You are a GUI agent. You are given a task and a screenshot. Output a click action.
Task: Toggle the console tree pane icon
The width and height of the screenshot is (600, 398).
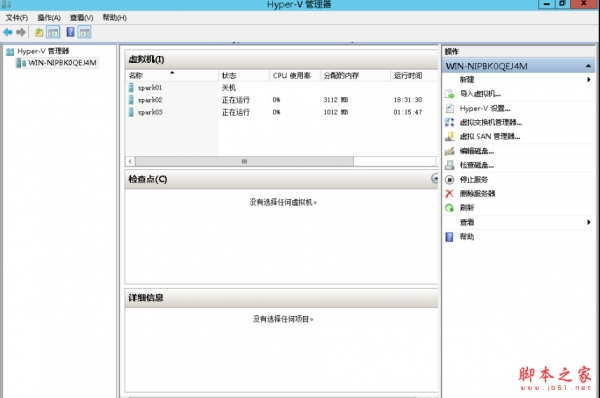click(x=53, y=33)
